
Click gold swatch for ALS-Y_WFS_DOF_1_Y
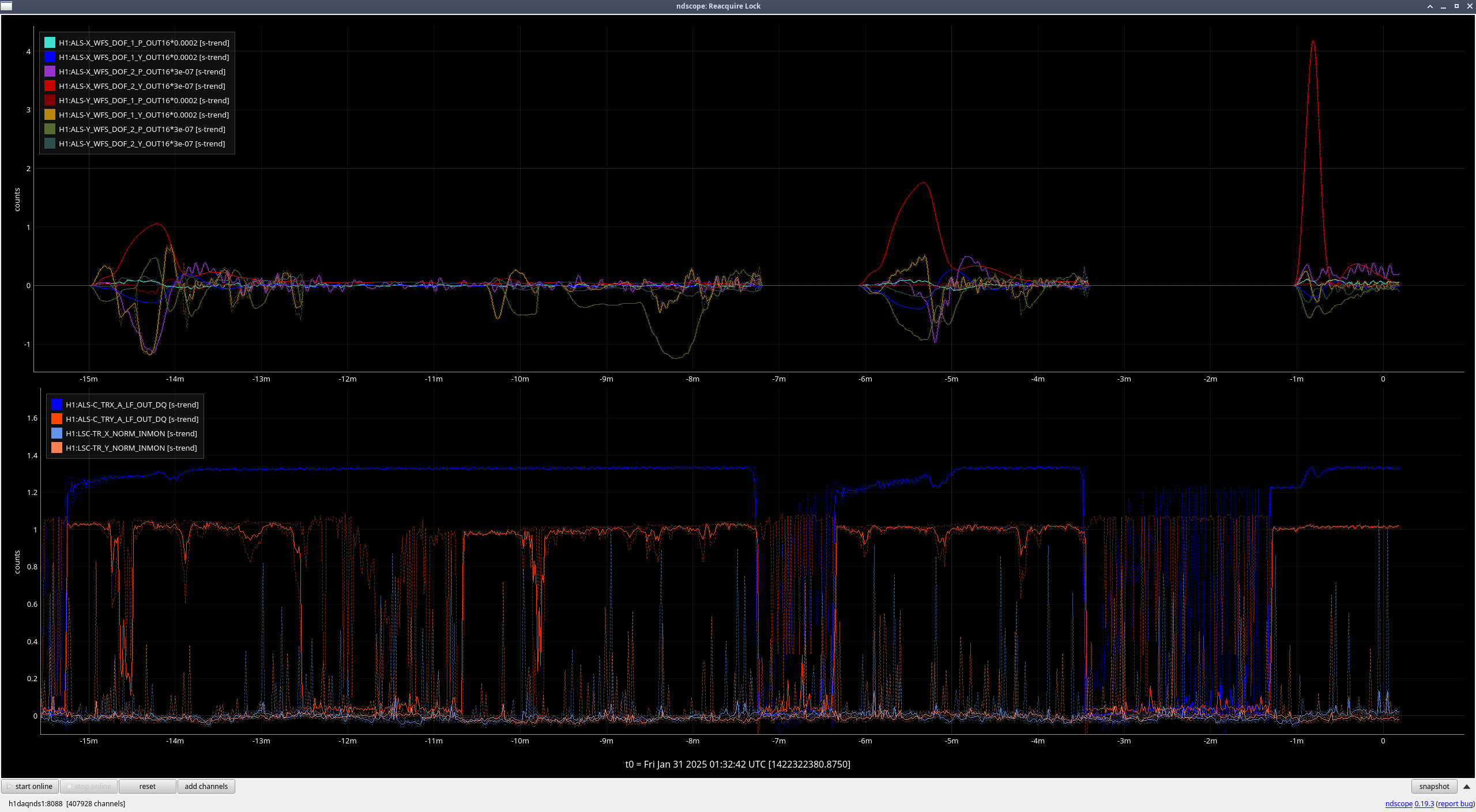tap(50, 115)
